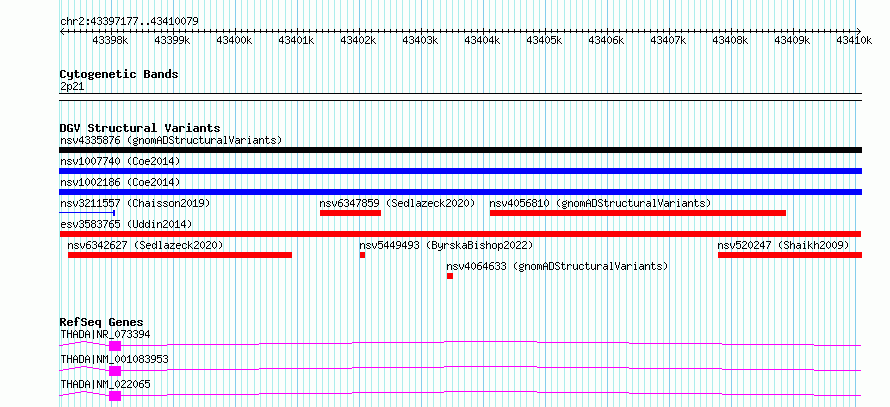Click the 43404k ruler tick label

(482, 40)
